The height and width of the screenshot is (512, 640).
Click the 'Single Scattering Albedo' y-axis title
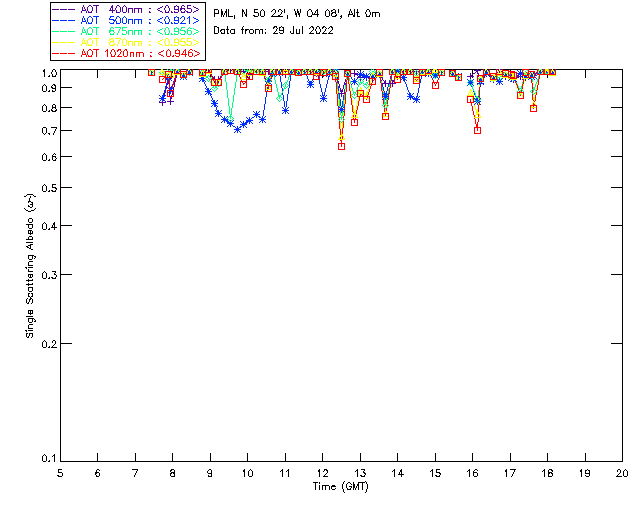pos(30,266)
